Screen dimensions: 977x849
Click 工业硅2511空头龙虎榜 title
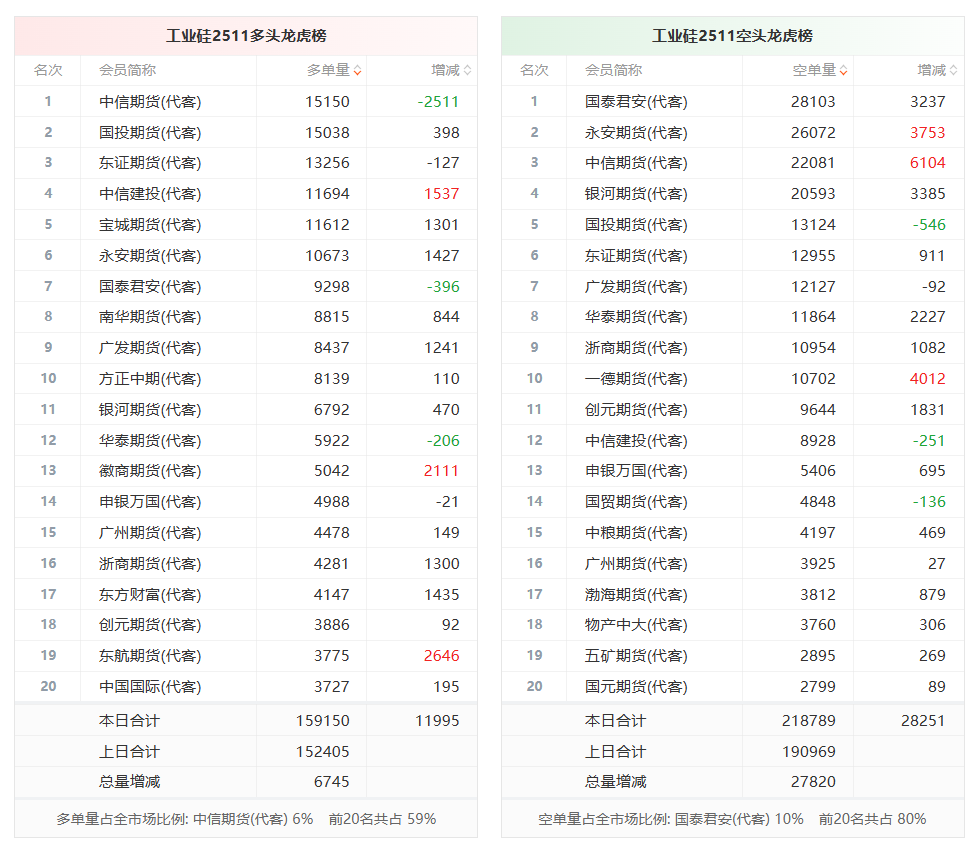[732, 36]
